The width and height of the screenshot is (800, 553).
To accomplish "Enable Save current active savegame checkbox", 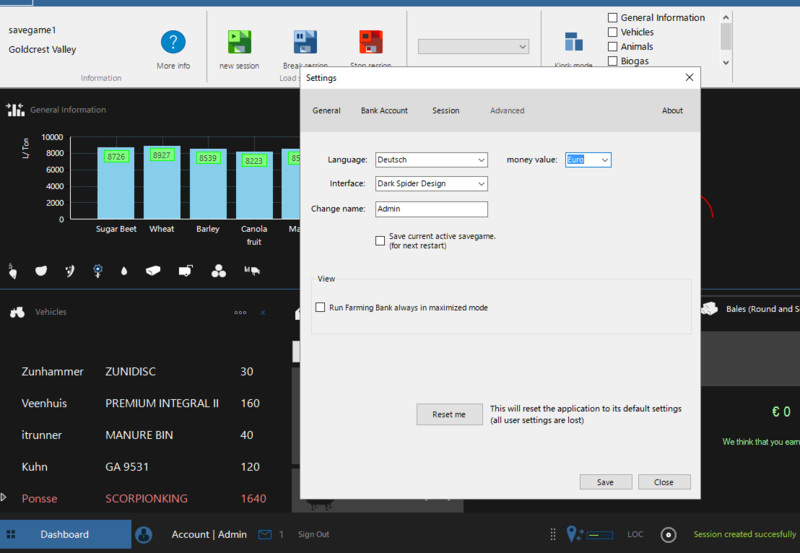I will pos(380,241).
